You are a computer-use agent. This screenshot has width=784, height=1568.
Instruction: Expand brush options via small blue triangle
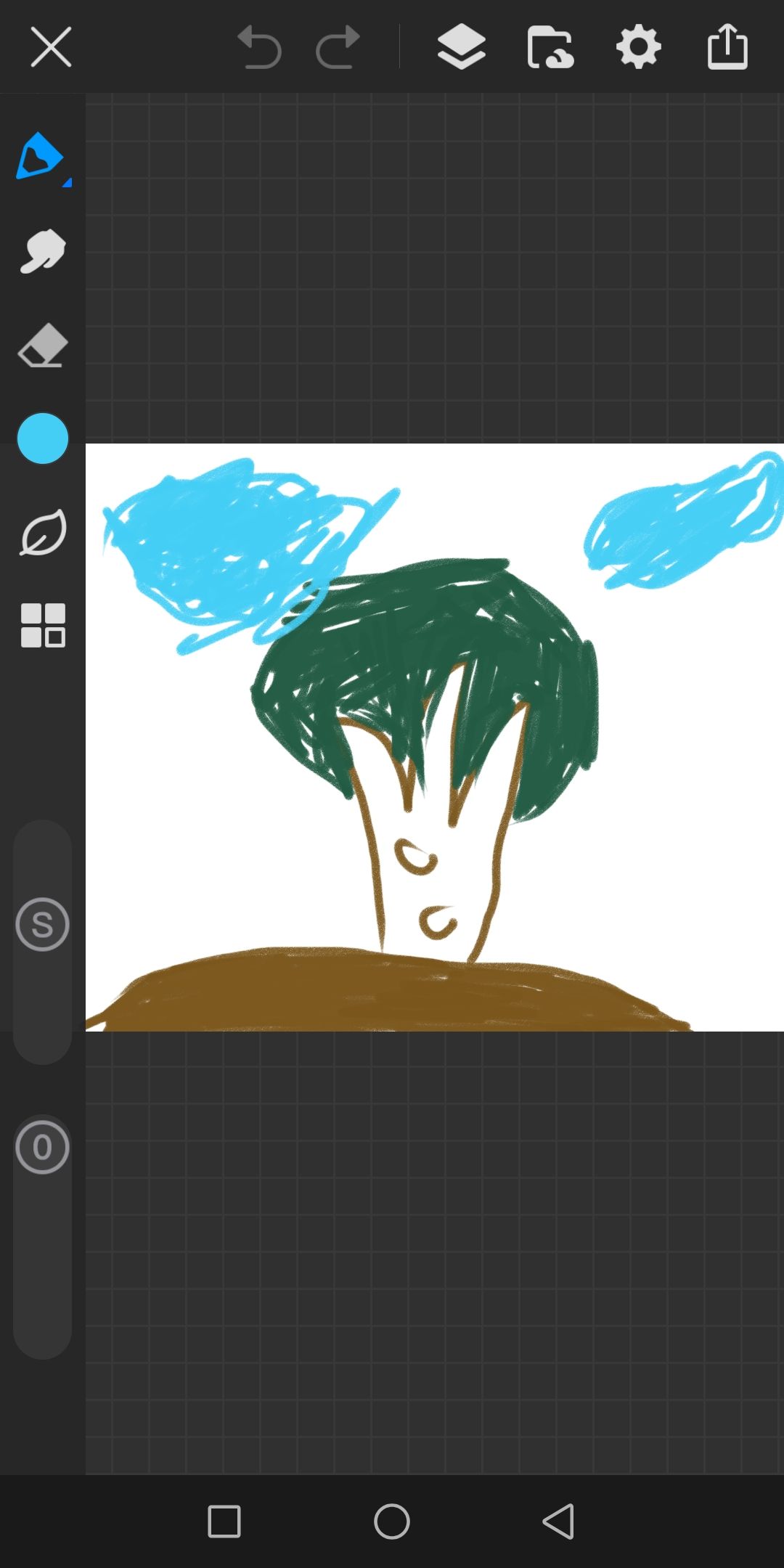click(x=67, y=183)
